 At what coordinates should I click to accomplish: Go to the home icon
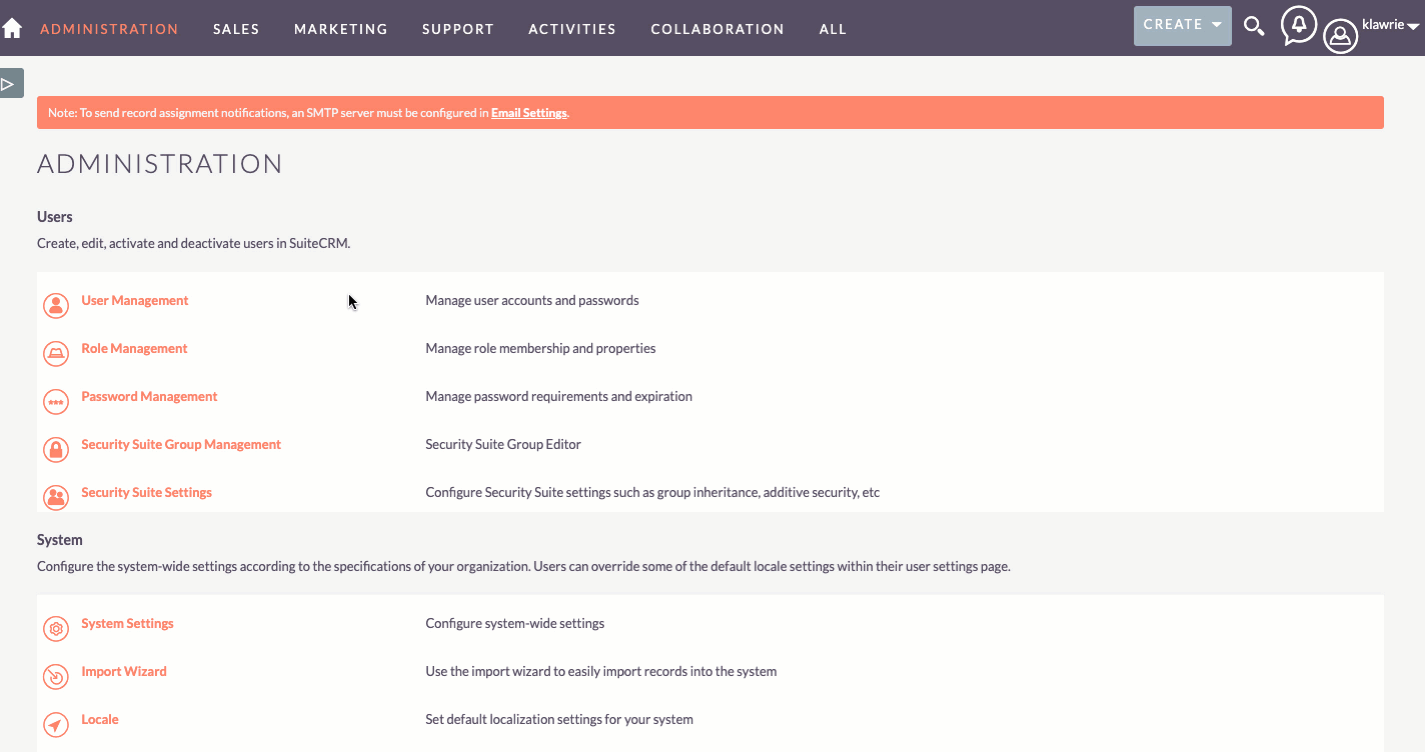click(12, 28)
